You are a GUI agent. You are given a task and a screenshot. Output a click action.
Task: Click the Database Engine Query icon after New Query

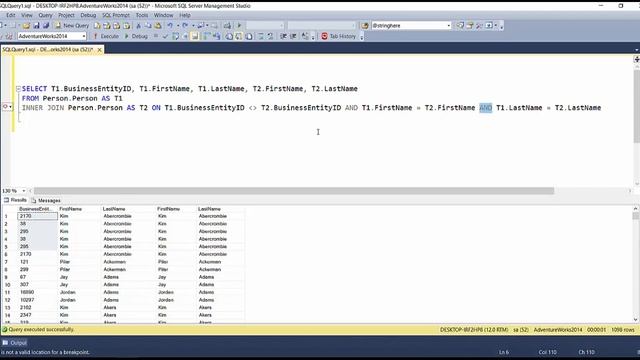coord(97,25)
